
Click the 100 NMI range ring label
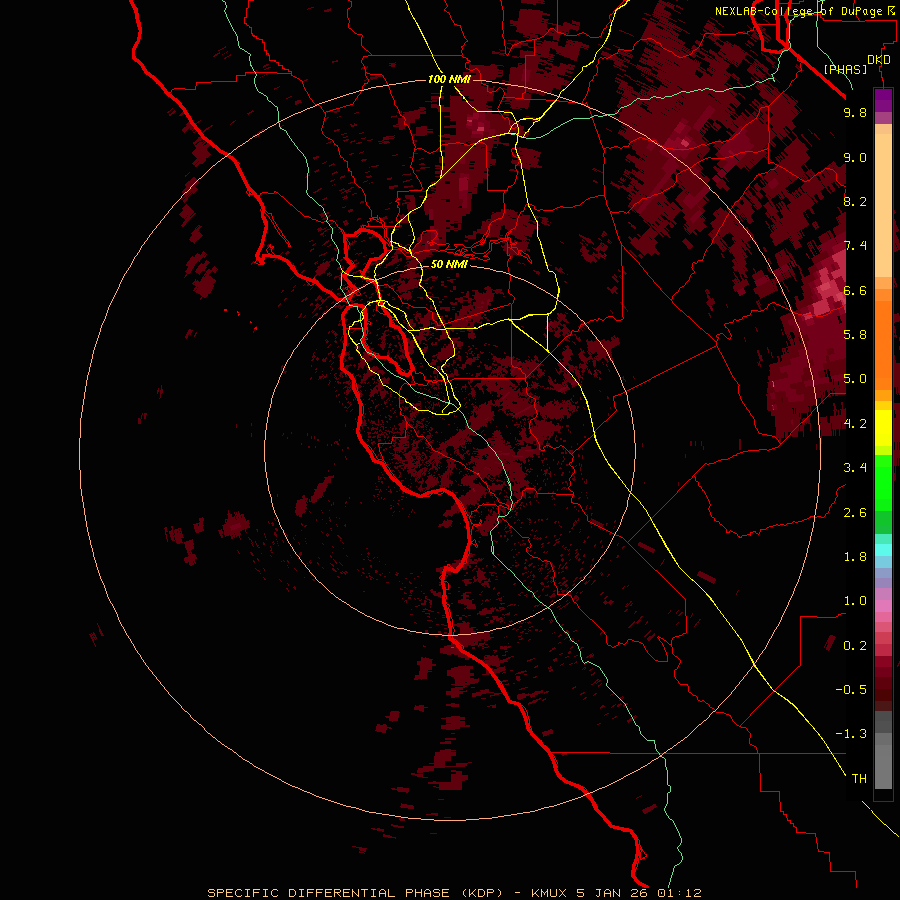click(449, 79)
